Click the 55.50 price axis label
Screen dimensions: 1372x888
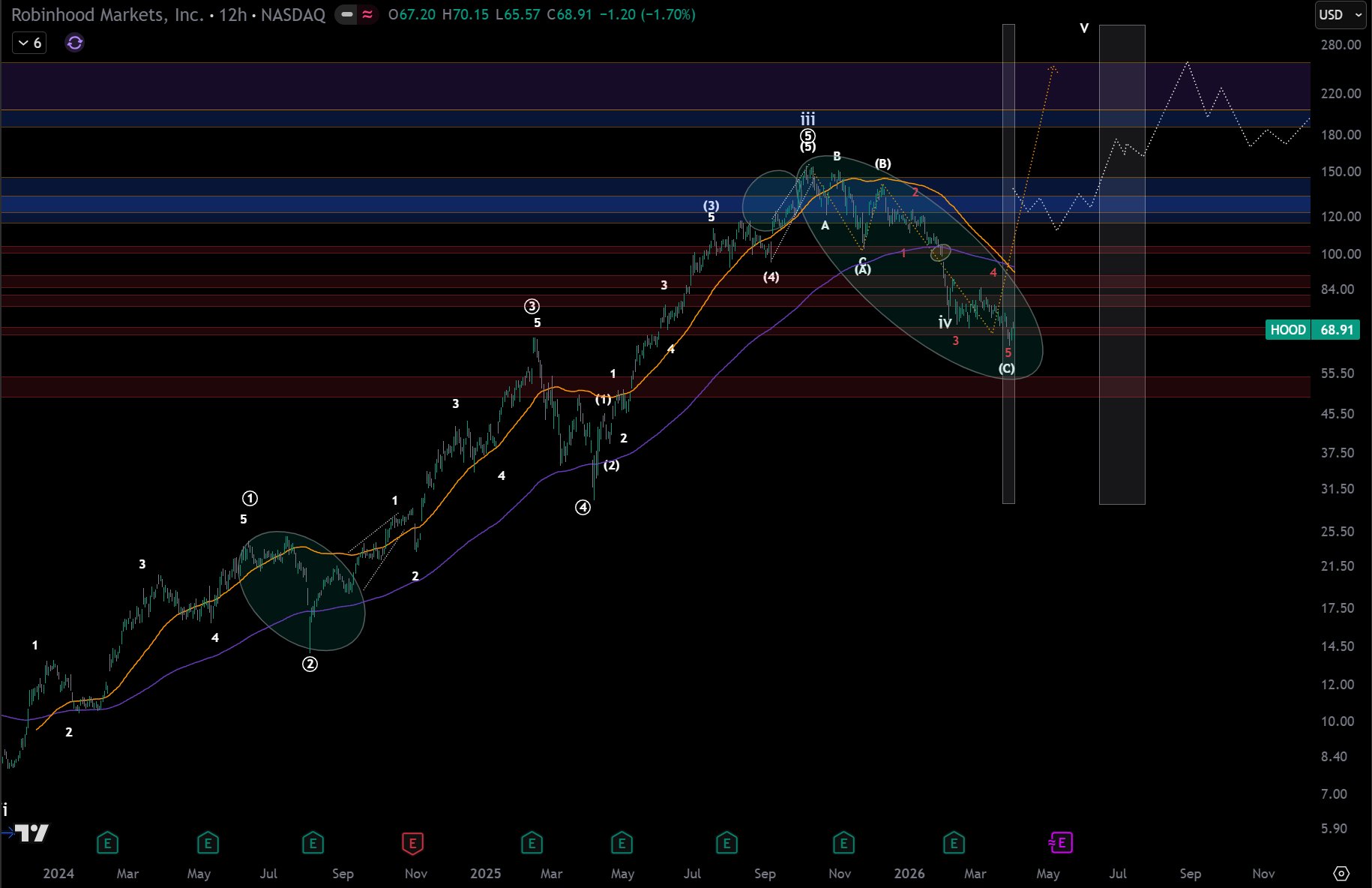[x=1338, y=373]
